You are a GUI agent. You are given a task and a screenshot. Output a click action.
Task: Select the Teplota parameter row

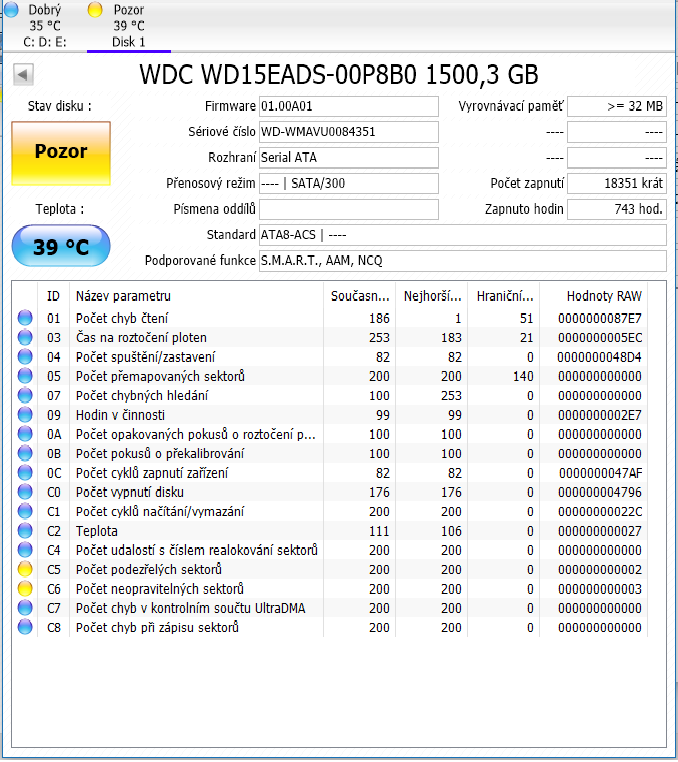tap(330, 531)
